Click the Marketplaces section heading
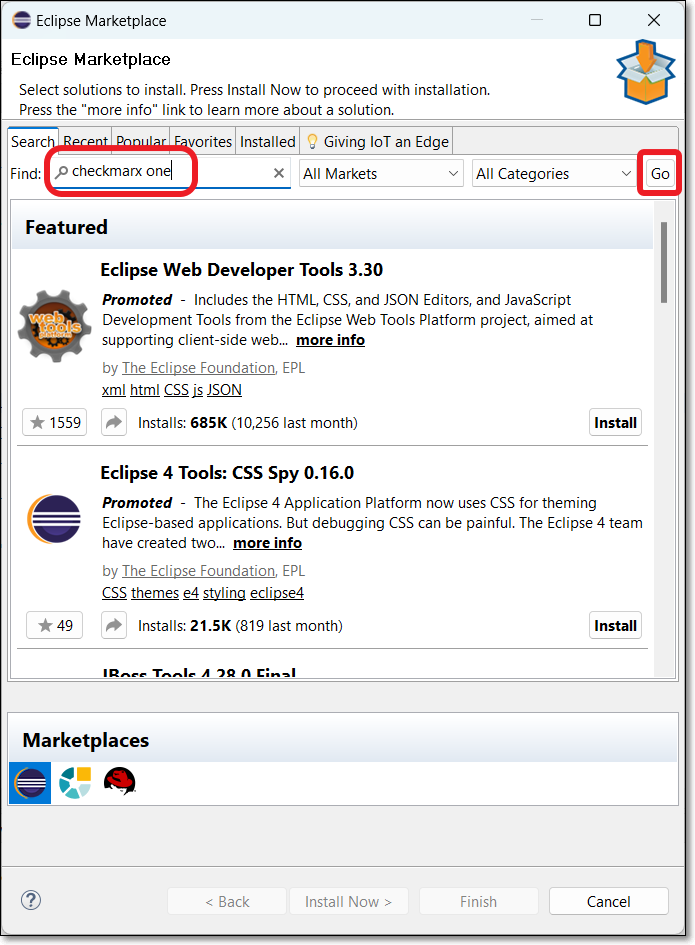 (x=86, y=740)
